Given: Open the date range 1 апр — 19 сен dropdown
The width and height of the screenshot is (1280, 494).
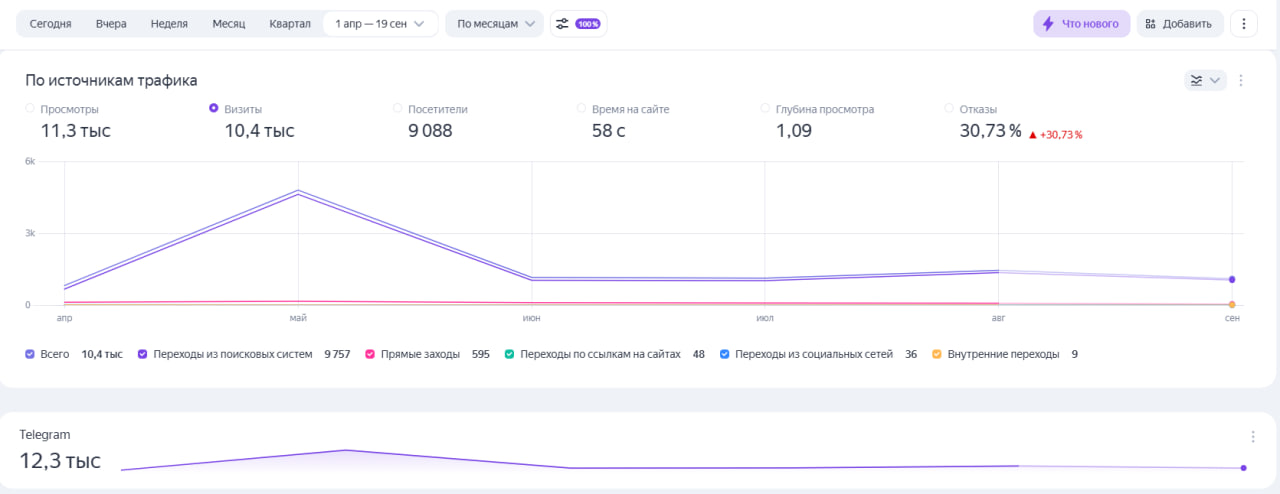Looking at the screenshot, I should click(380, 24).
